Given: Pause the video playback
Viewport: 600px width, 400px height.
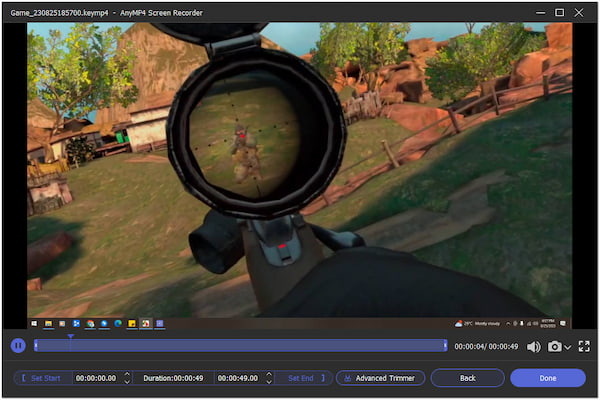Looking at the screenshot, I should tap(18, 346).
